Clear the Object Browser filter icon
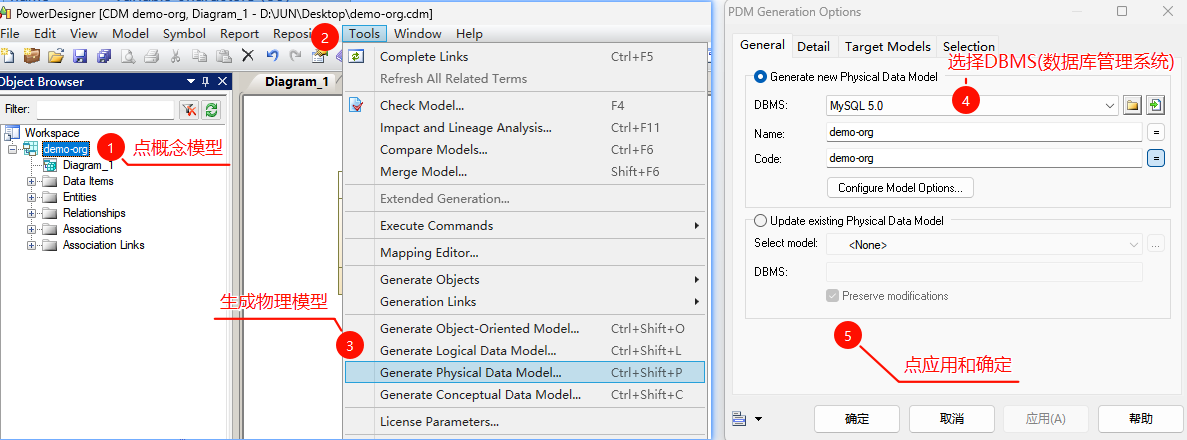The height and width of the screenshot is (440, 1187). point(188,110)
